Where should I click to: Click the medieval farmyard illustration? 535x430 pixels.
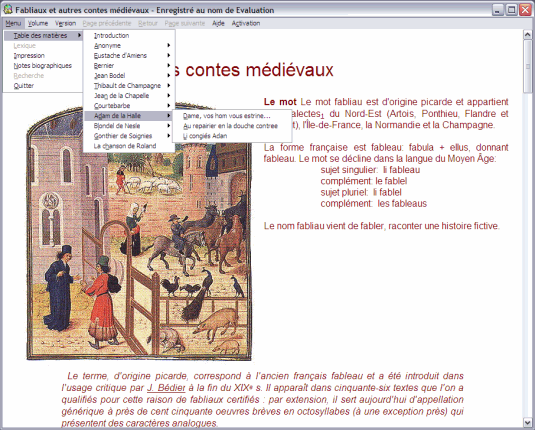coord(140,231)
